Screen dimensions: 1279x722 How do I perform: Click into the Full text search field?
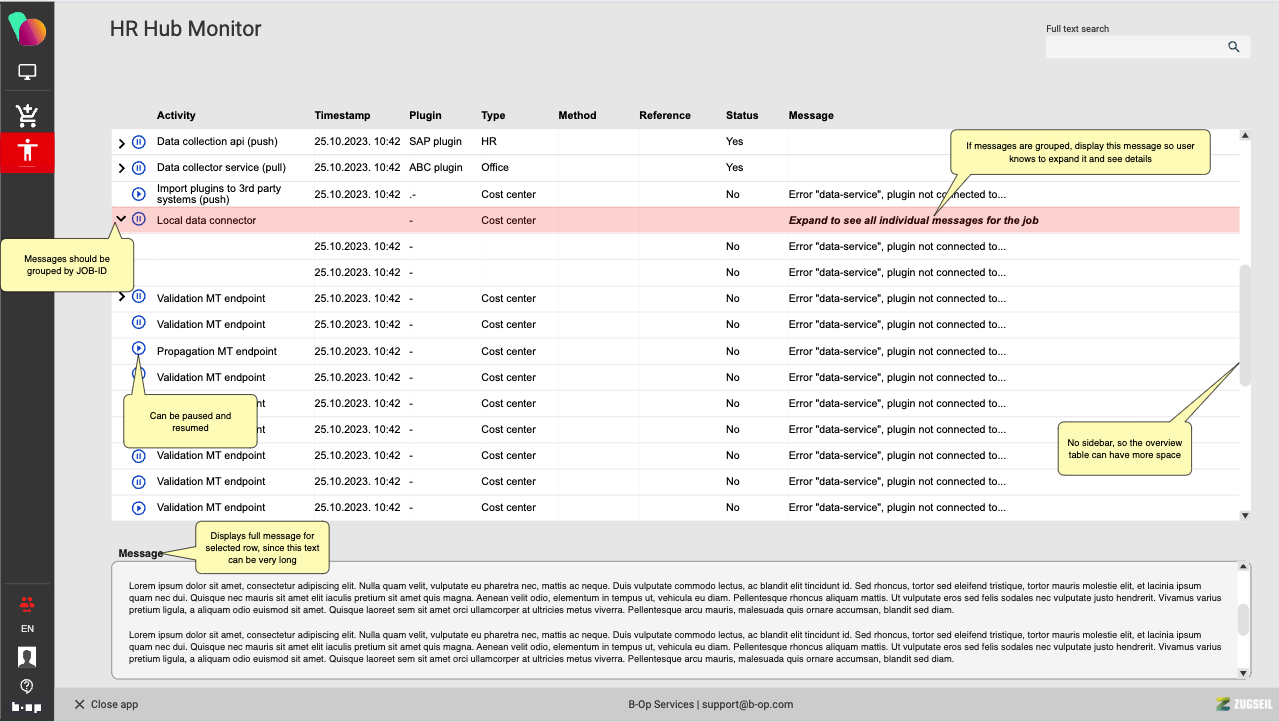point(1134,47)
